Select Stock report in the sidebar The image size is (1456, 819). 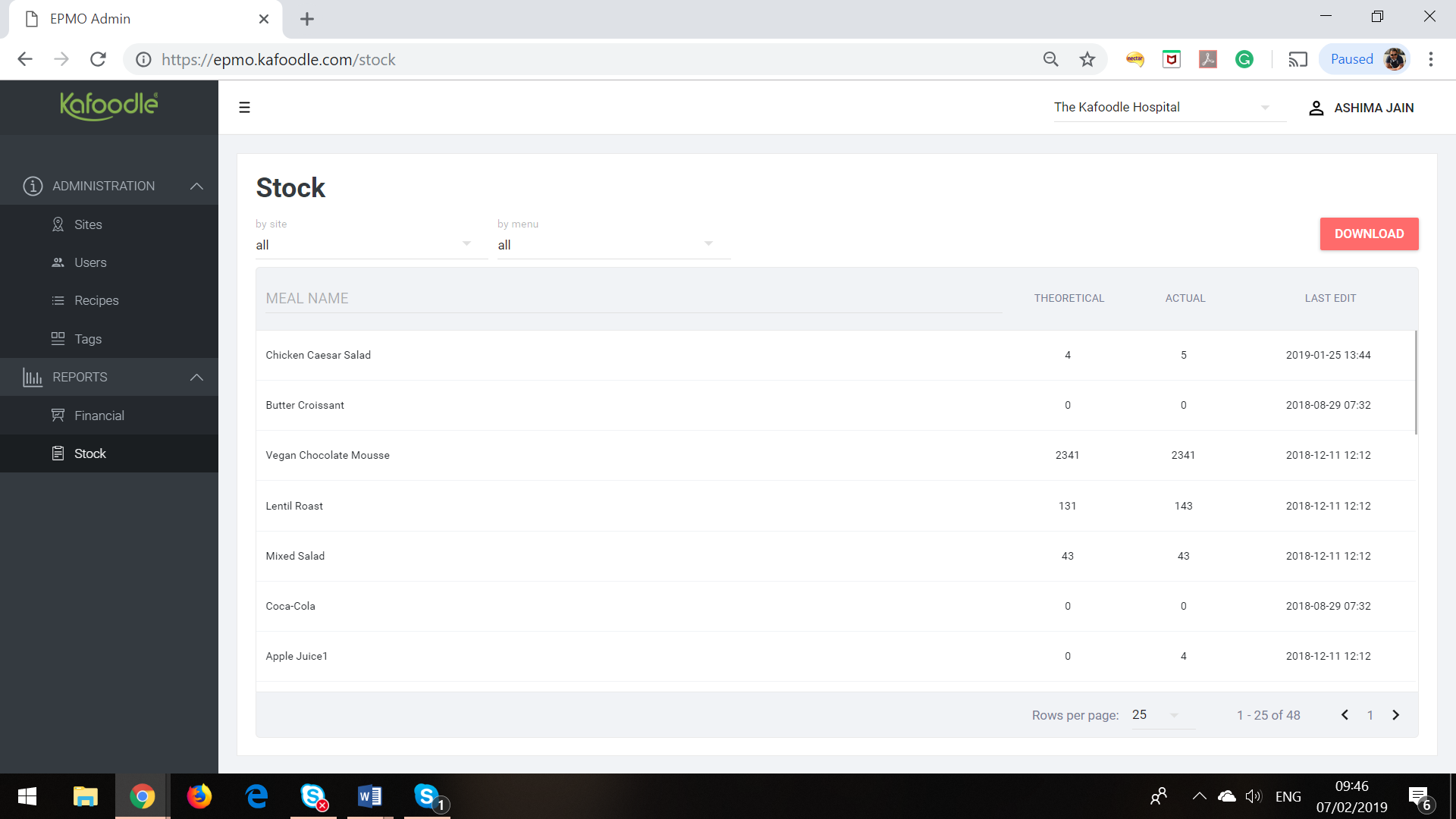pyautogui.click(x=109, y=453)
